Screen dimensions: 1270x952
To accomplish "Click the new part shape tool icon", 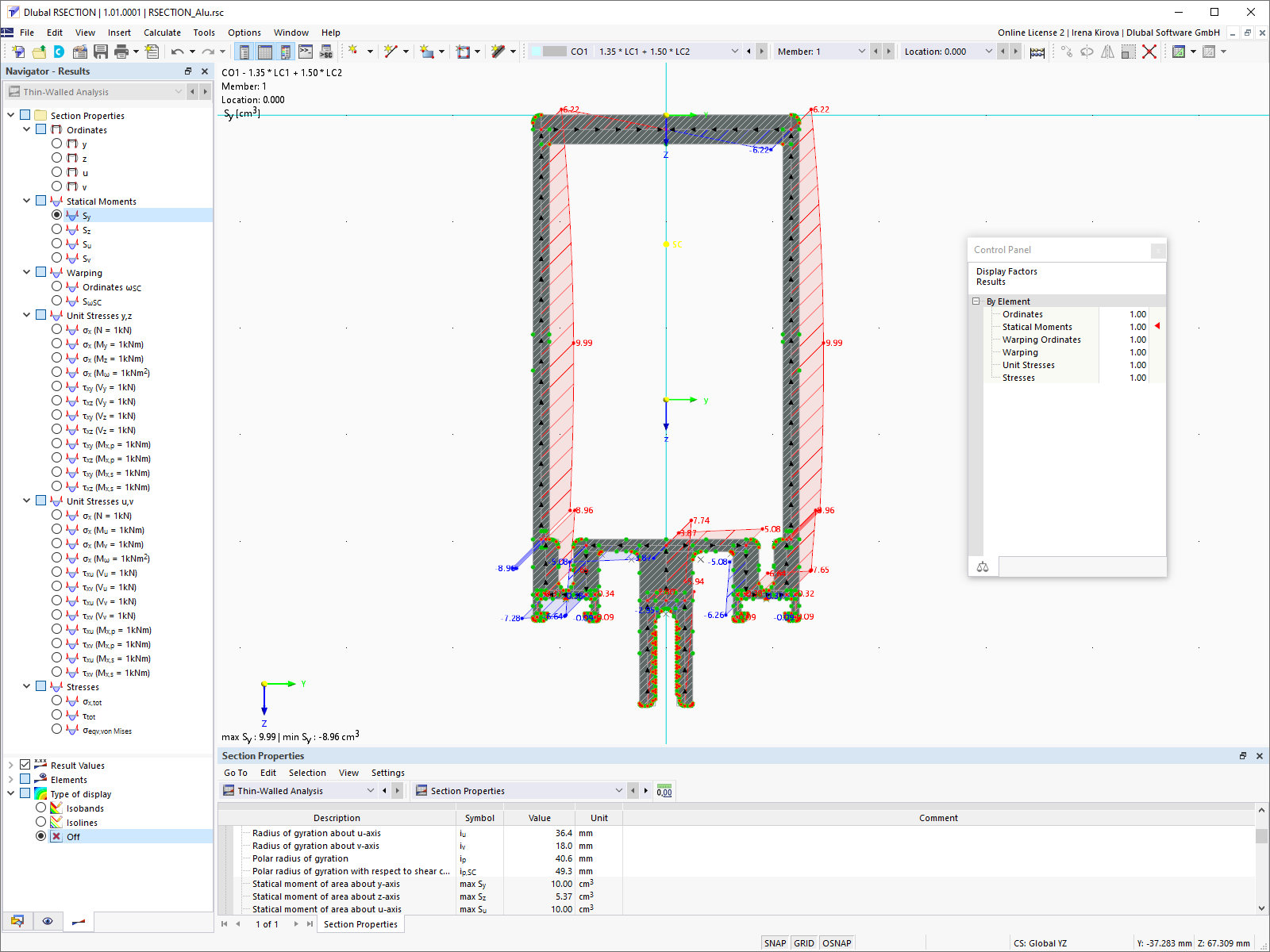I will tap(426, 52).
